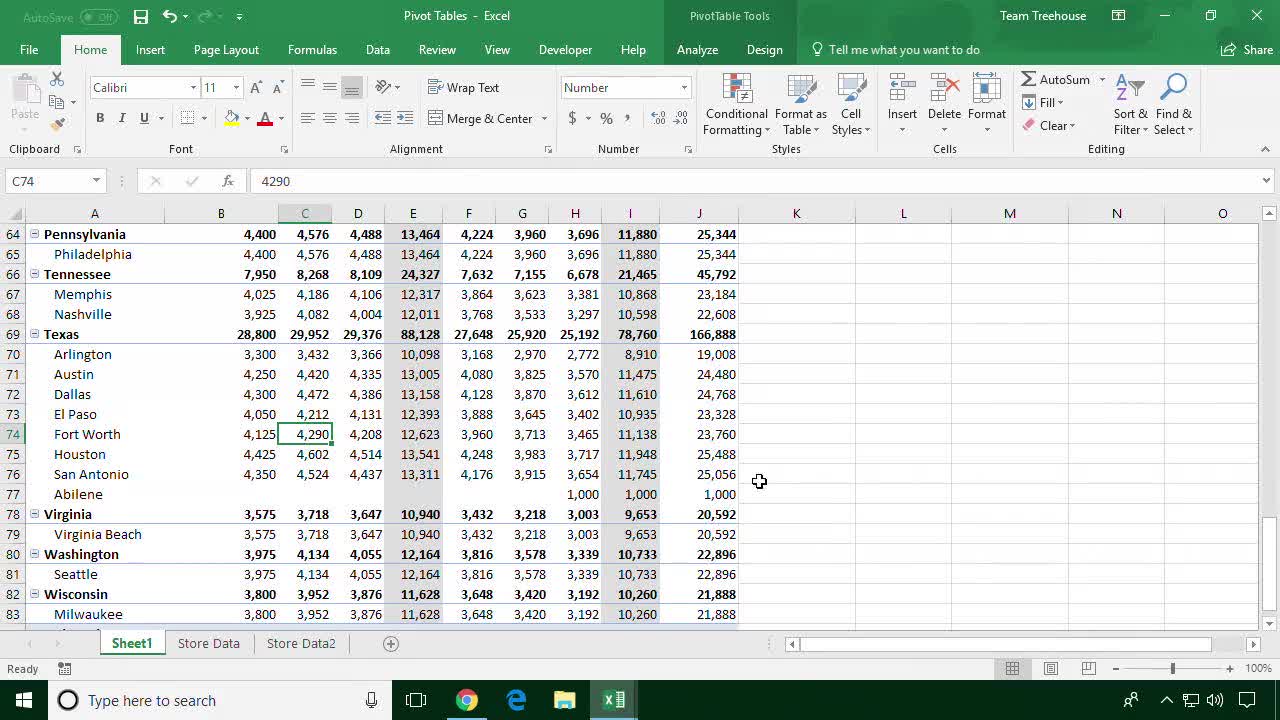Image resolution: width=1280 pixels, height=720 pixels.
Task: Click the Fill button
Action: pos(1042,103)
